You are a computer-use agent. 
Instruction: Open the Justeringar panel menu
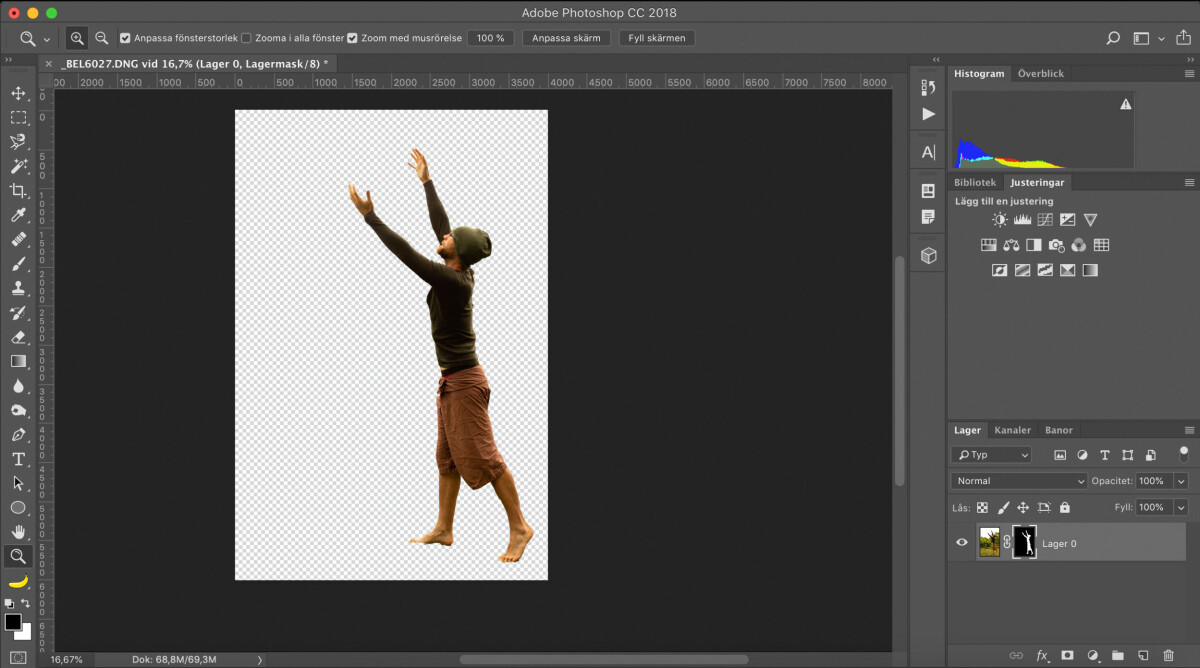(x=1189, y=183)
